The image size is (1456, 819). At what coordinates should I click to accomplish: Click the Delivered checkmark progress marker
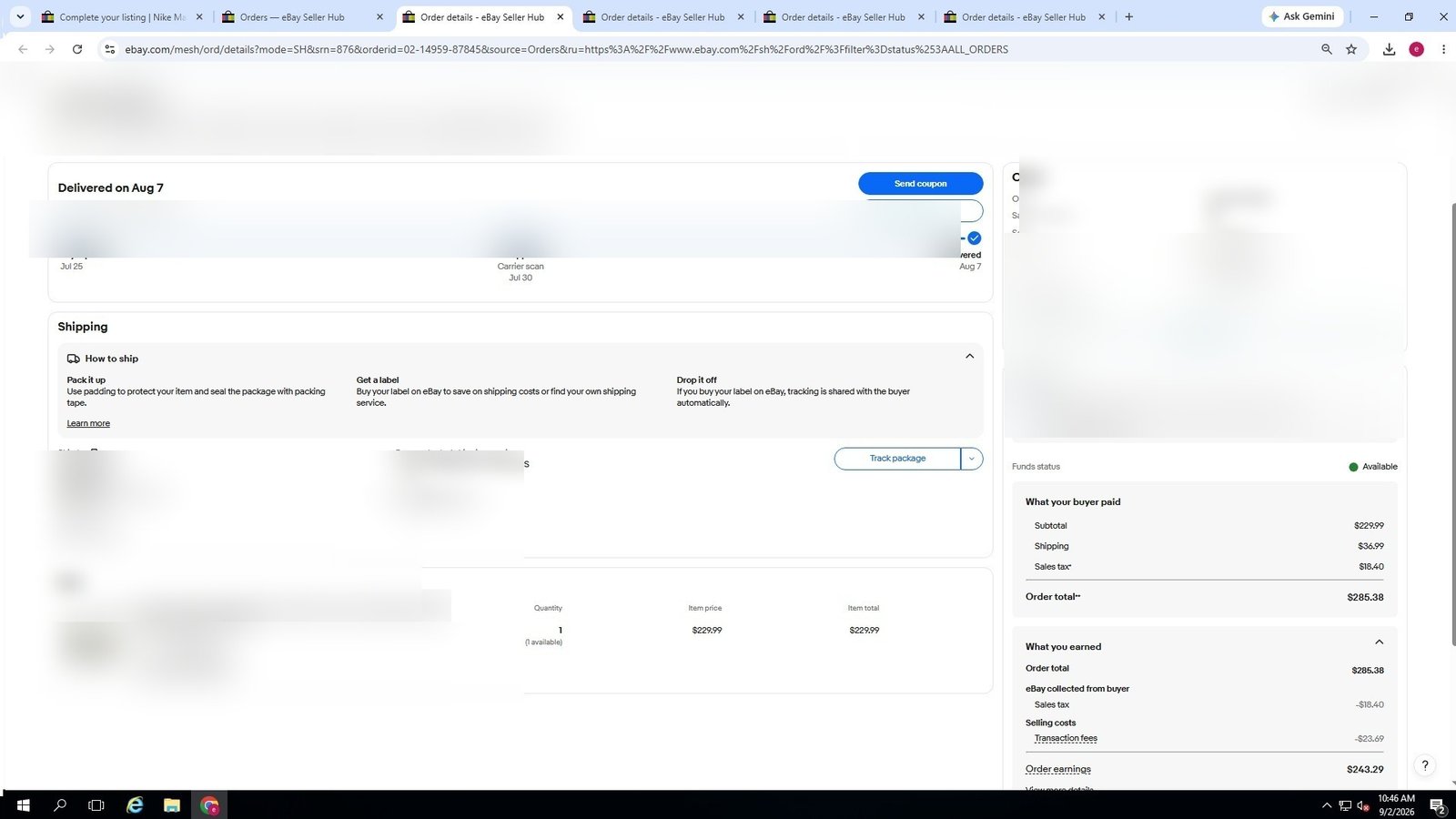click(x=974, y=238)
